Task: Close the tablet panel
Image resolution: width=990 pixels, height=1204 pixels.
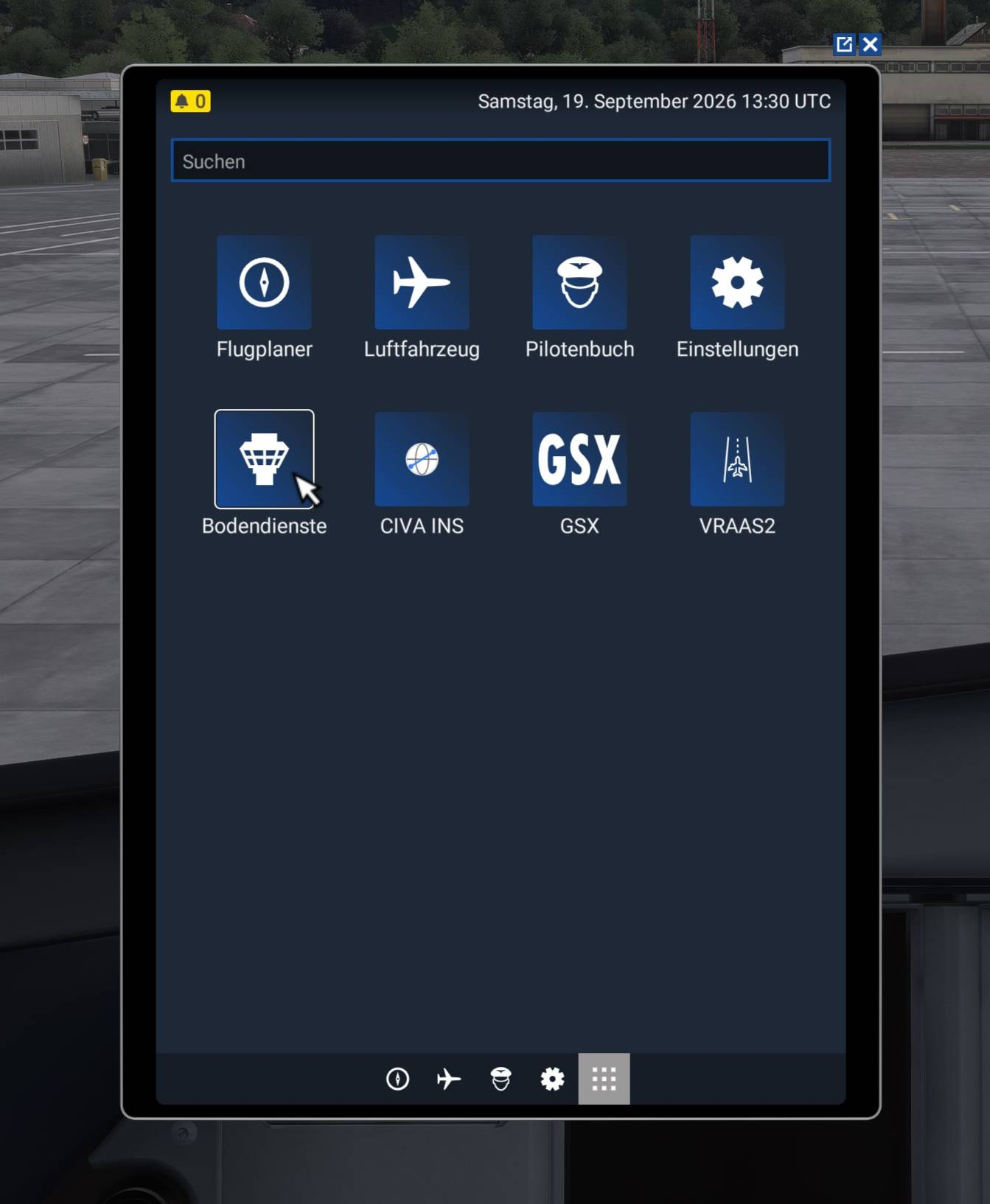Action: (x=871, y=44)
